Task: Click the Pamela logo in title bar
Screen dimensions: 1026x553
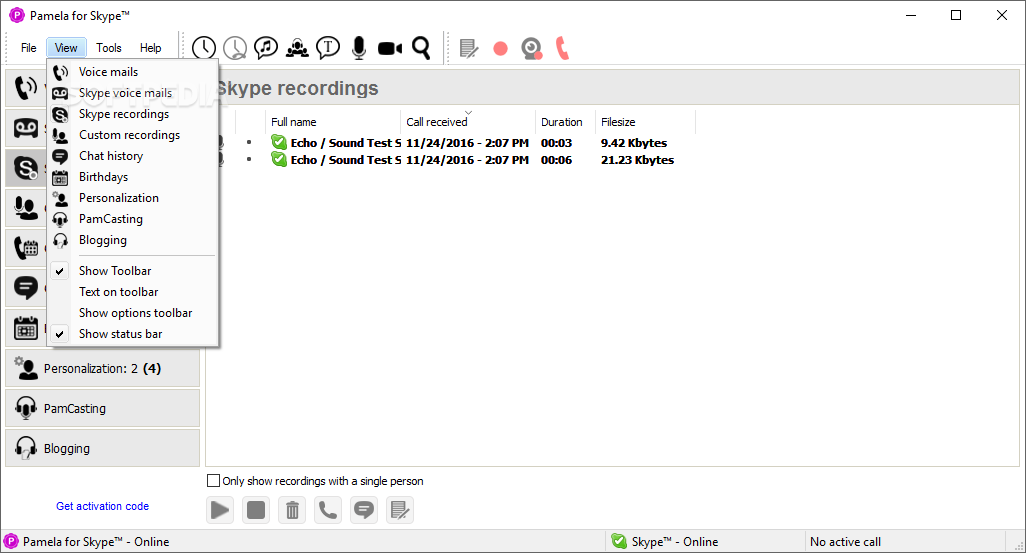Action: (x=16, y=15)
